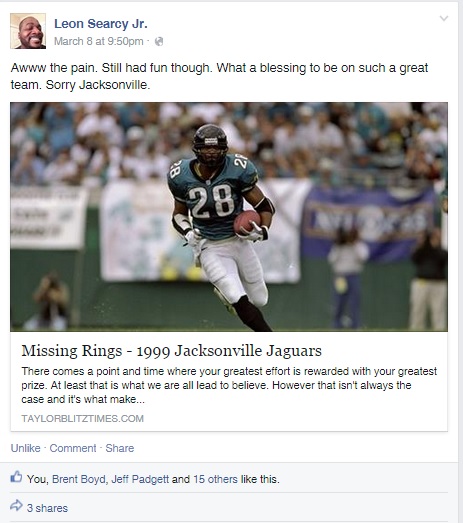This screenshot has width=463, height=523.
Task: Click Leon Searcy Jr. profile picture
Action: pyautogui.click(x=28, y=31)
